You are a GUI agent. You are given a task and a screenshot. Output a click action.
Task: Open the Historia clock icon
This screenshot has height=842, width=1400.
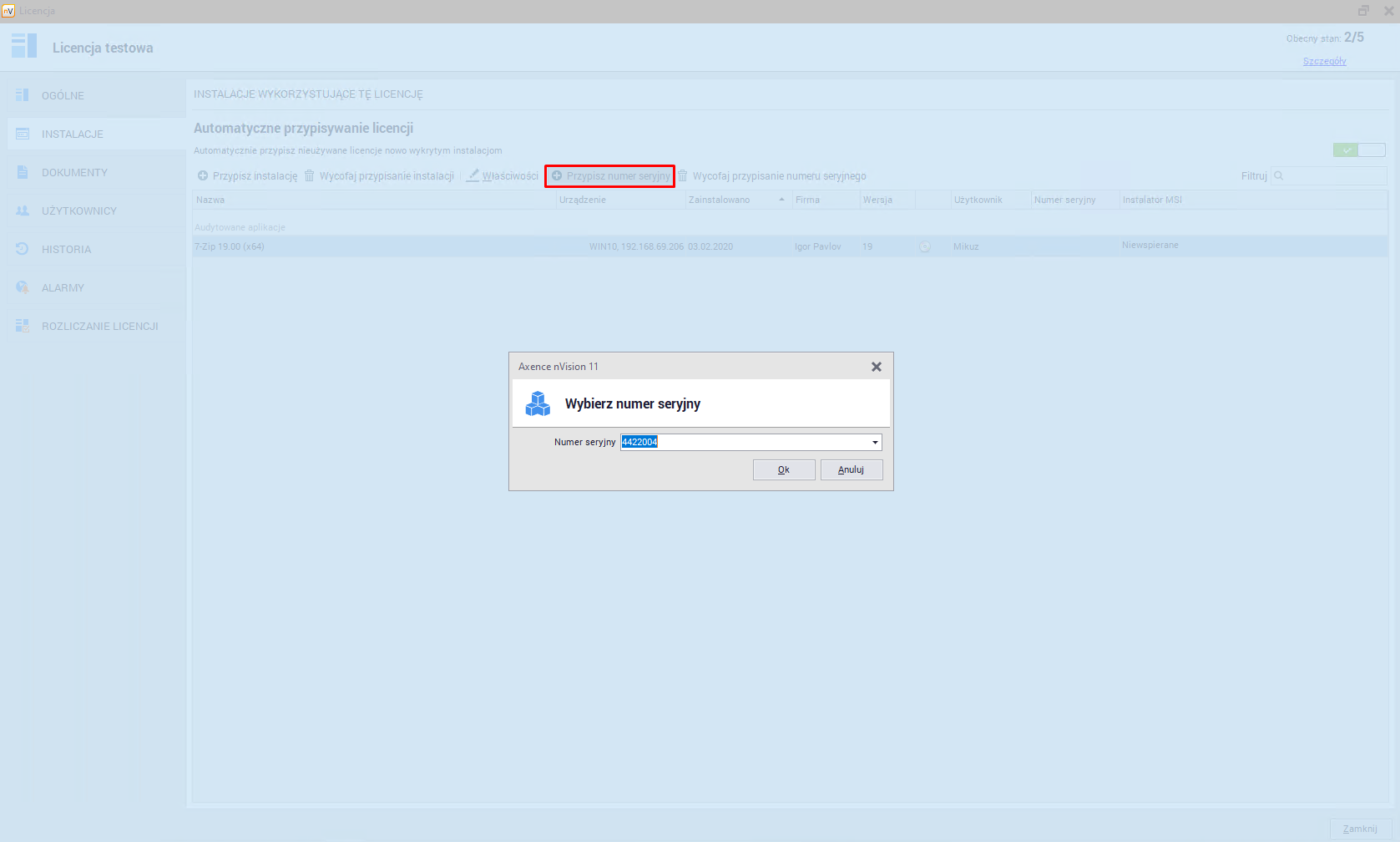tap(23, 249)
